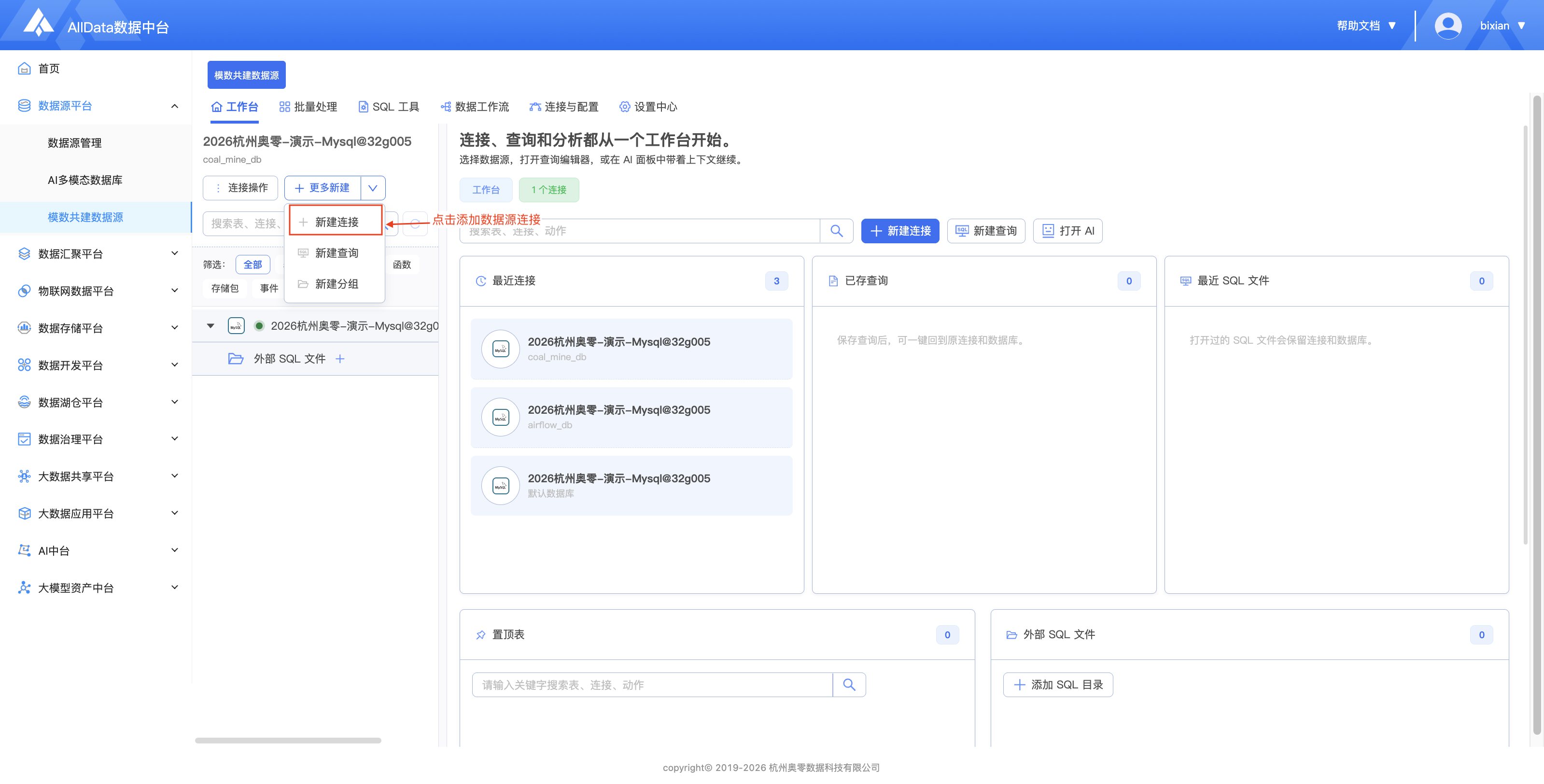The image size is (1544, 784).
Task: Select the 存储包 filter chip
Action: click(x=225, y=288)
